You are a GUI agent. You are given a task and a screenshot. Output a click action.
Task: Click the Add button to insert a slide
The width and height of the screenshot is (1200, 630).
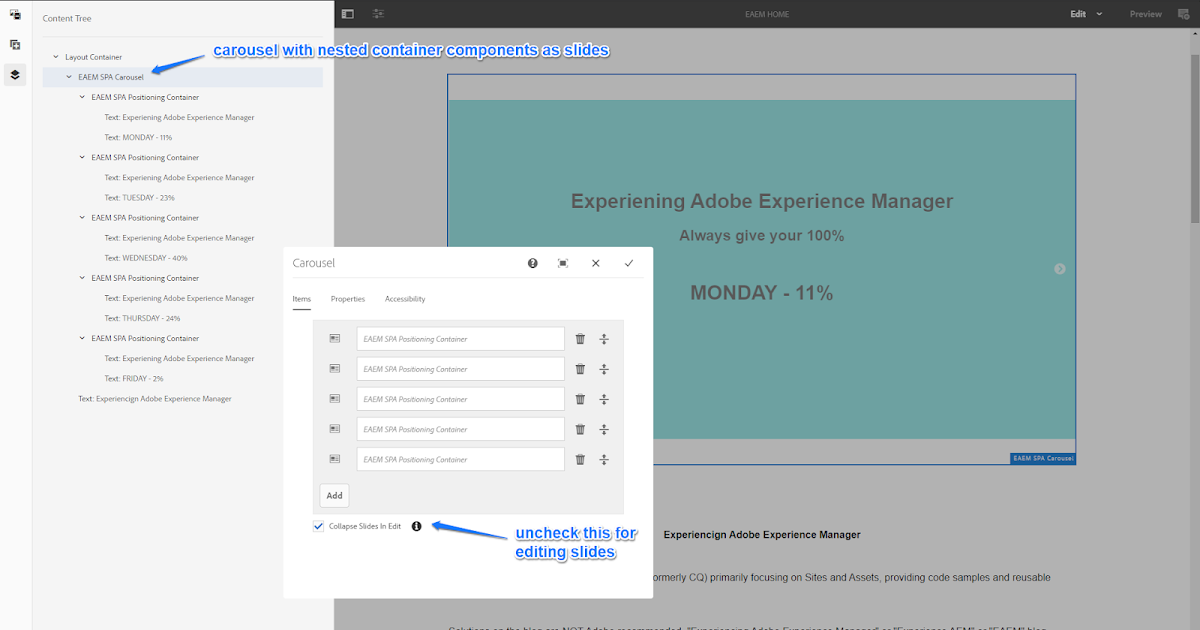coord(334,495)
